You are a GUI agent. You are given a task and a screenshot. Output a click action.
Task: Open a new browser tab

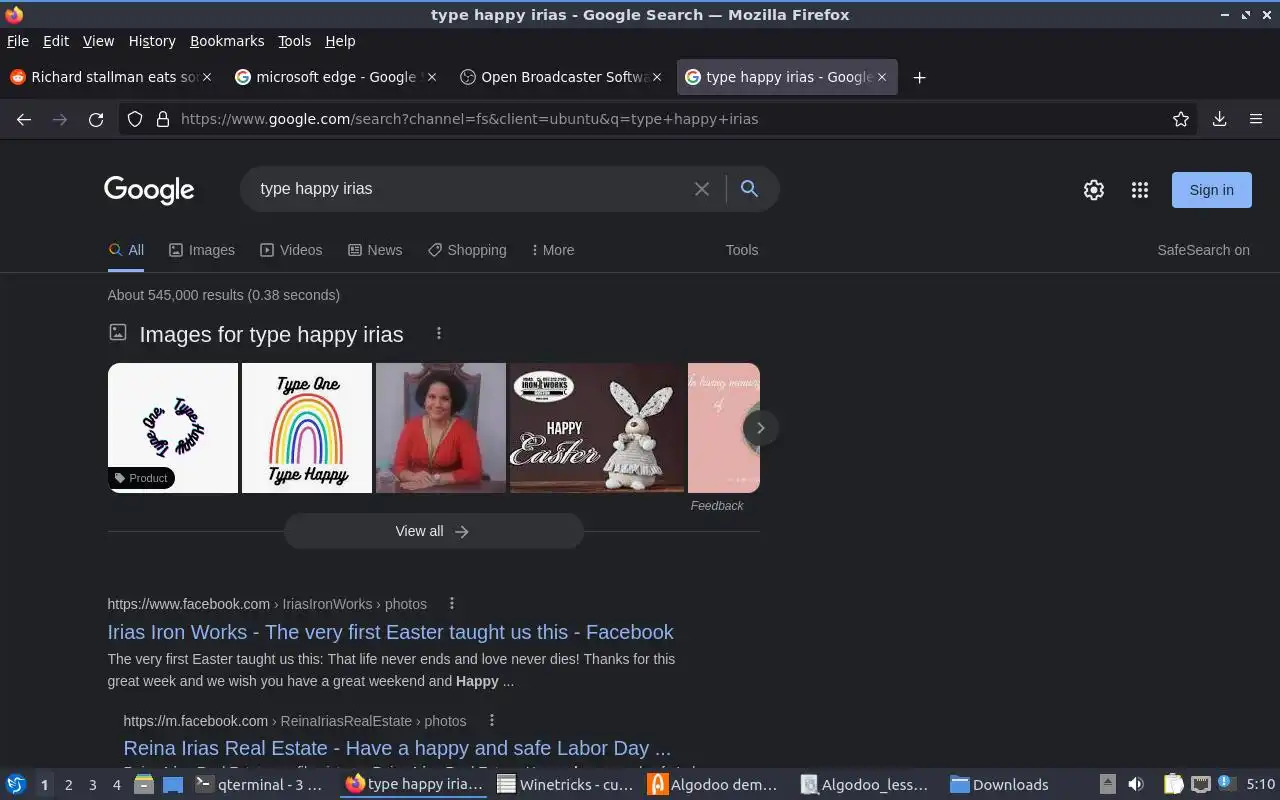pos(919,77)
